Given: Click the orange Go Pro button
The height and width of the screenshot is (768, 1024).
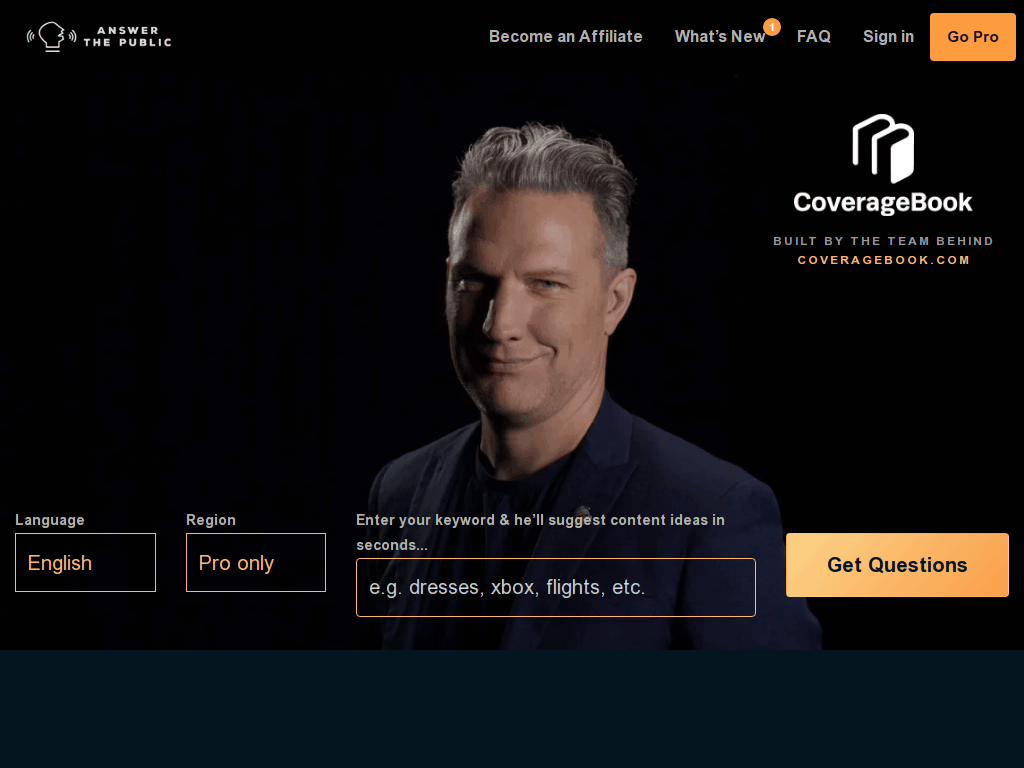Looking at the screenshot, I should pyautogui.click(x=972, y=37).
